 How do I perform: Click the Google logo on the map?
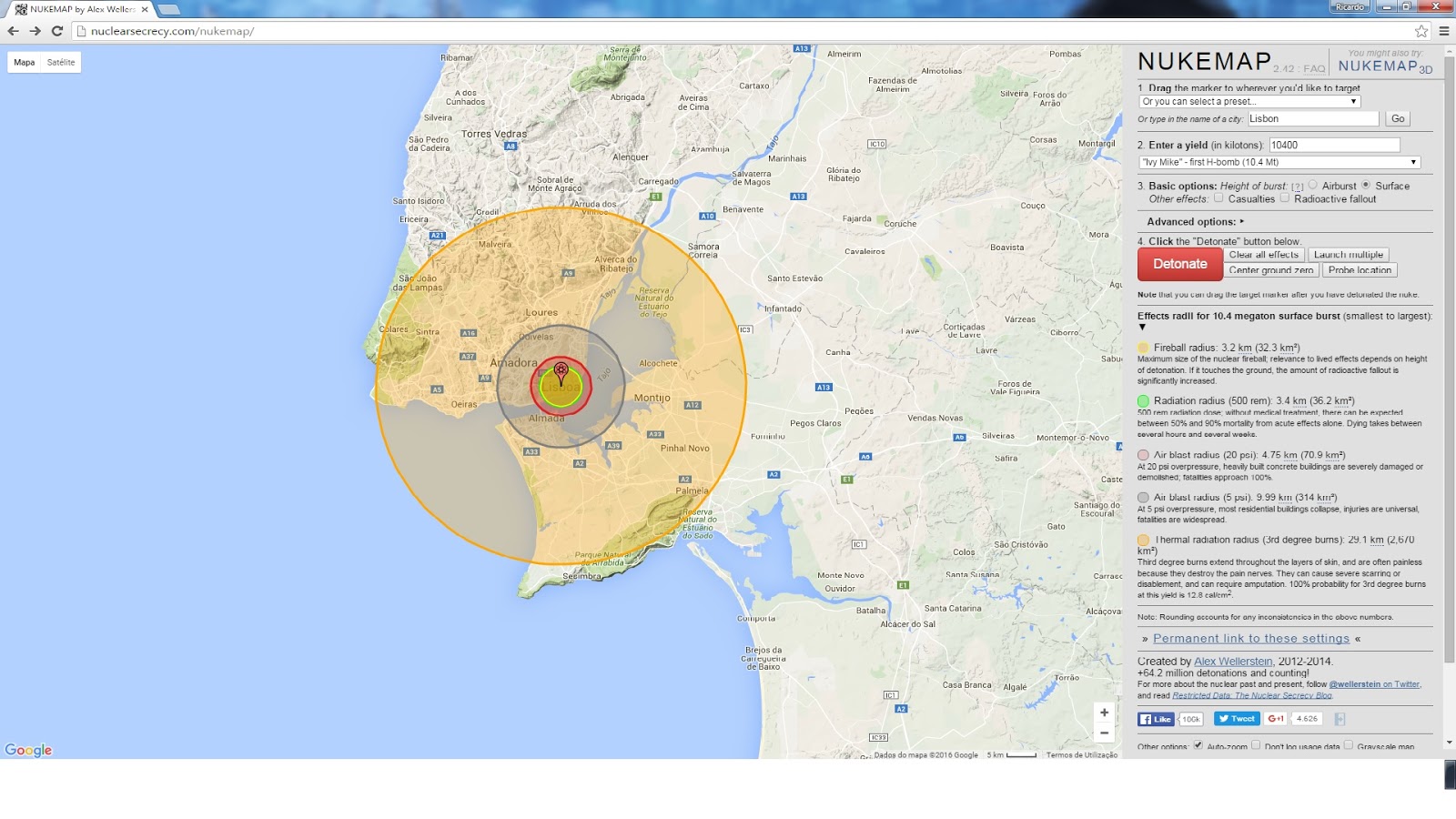tap(28, 750)
